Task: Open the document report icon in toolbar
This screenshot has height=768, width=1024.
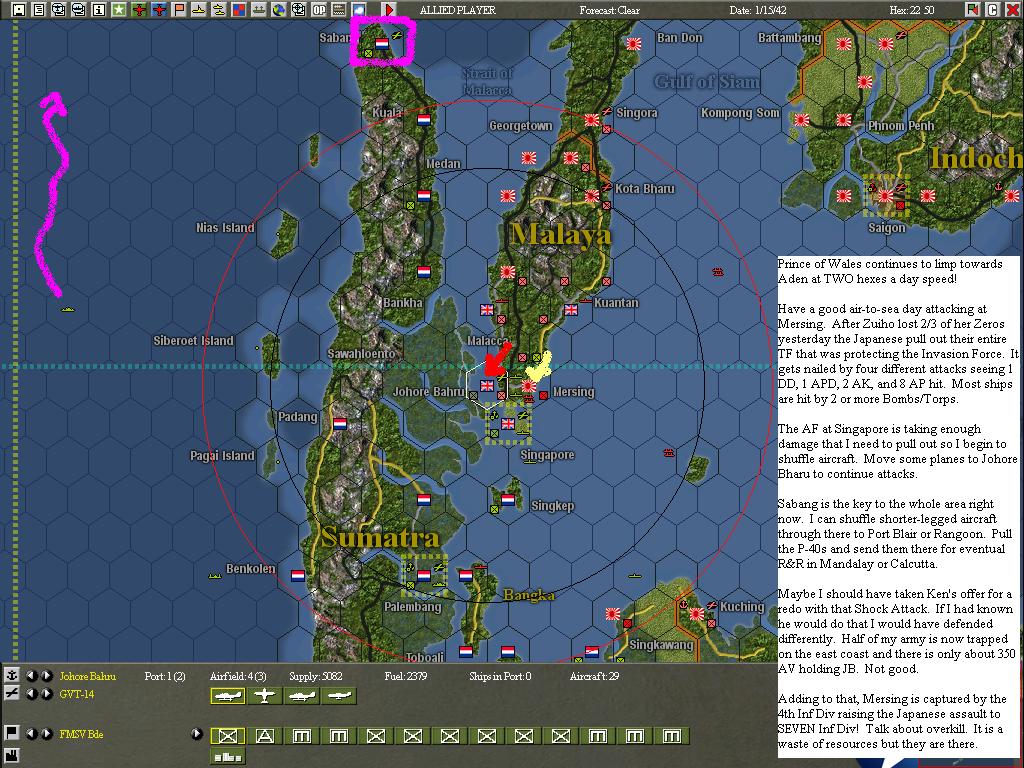Action: [x=39, y=10]
